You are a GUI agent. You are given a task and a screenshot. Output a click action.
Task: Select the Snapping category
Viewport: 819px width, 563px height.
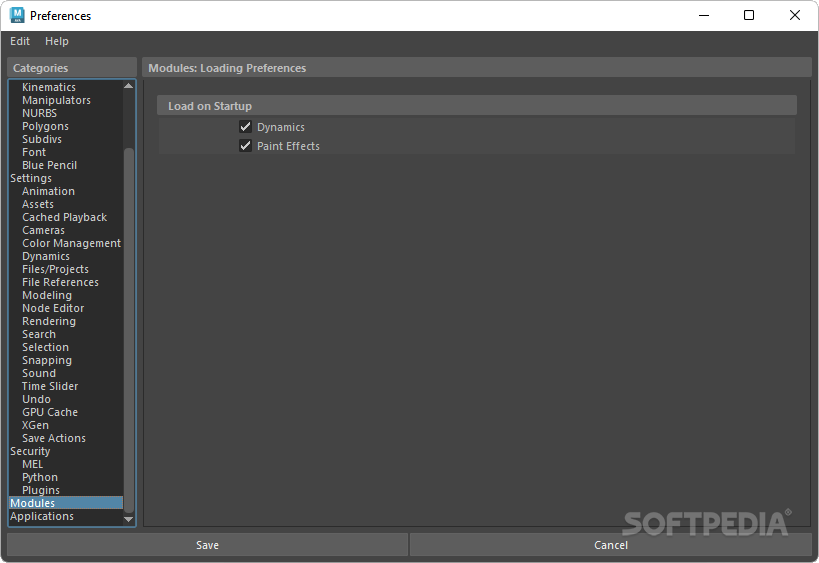click(47, 361)
